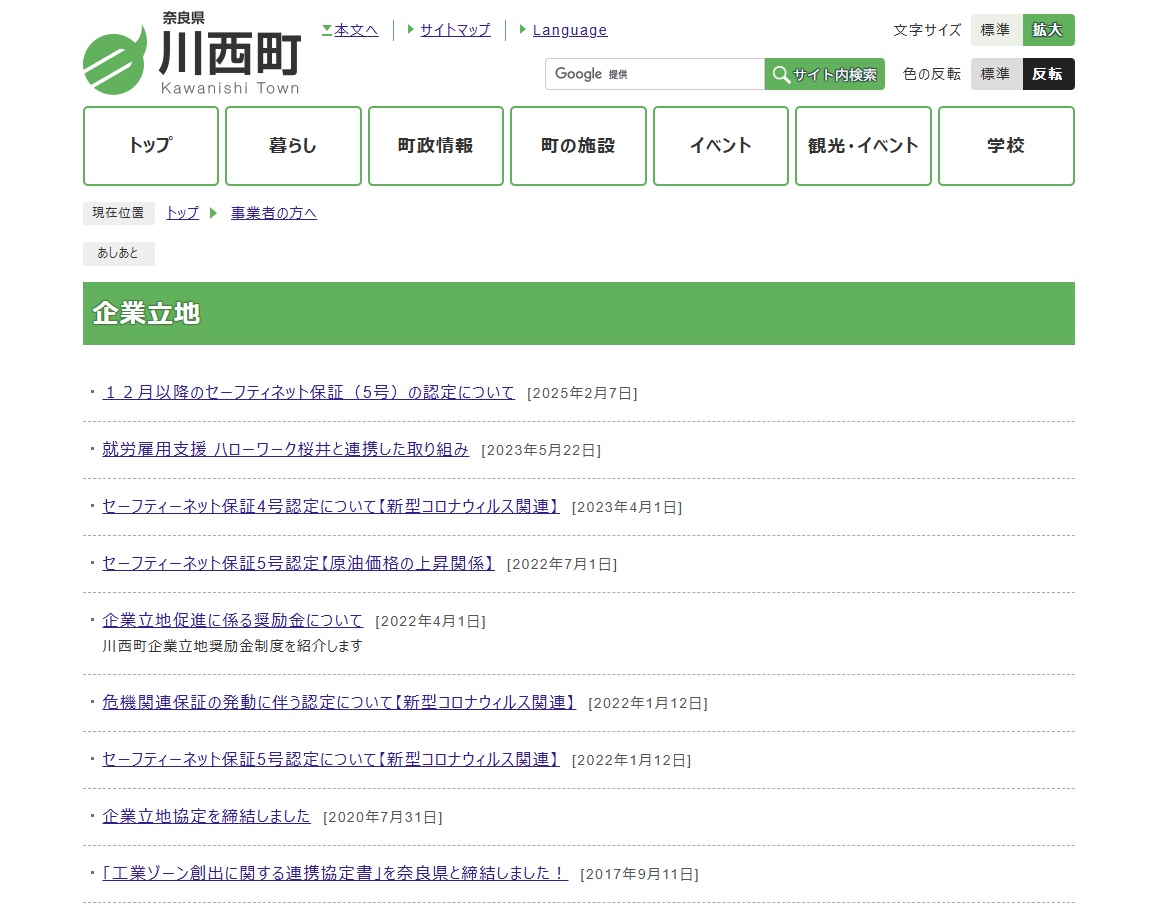This screenshot has width=1169, height=906.
Task: Click the date [2023年4月1日]
Action: pos(627,507)
